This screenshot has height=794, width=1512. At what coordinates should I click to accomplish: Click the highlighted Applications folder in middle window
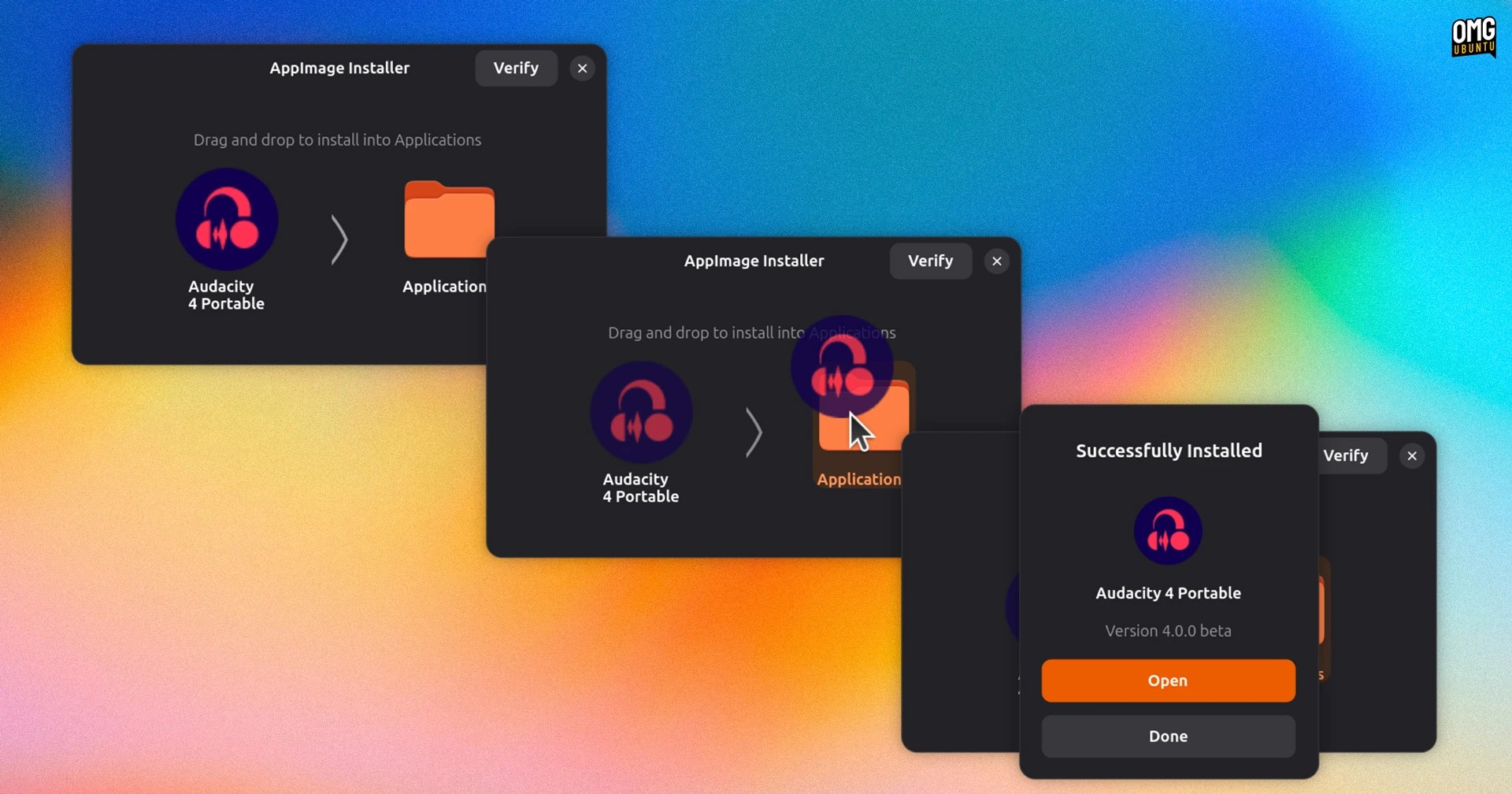[864, 425]
